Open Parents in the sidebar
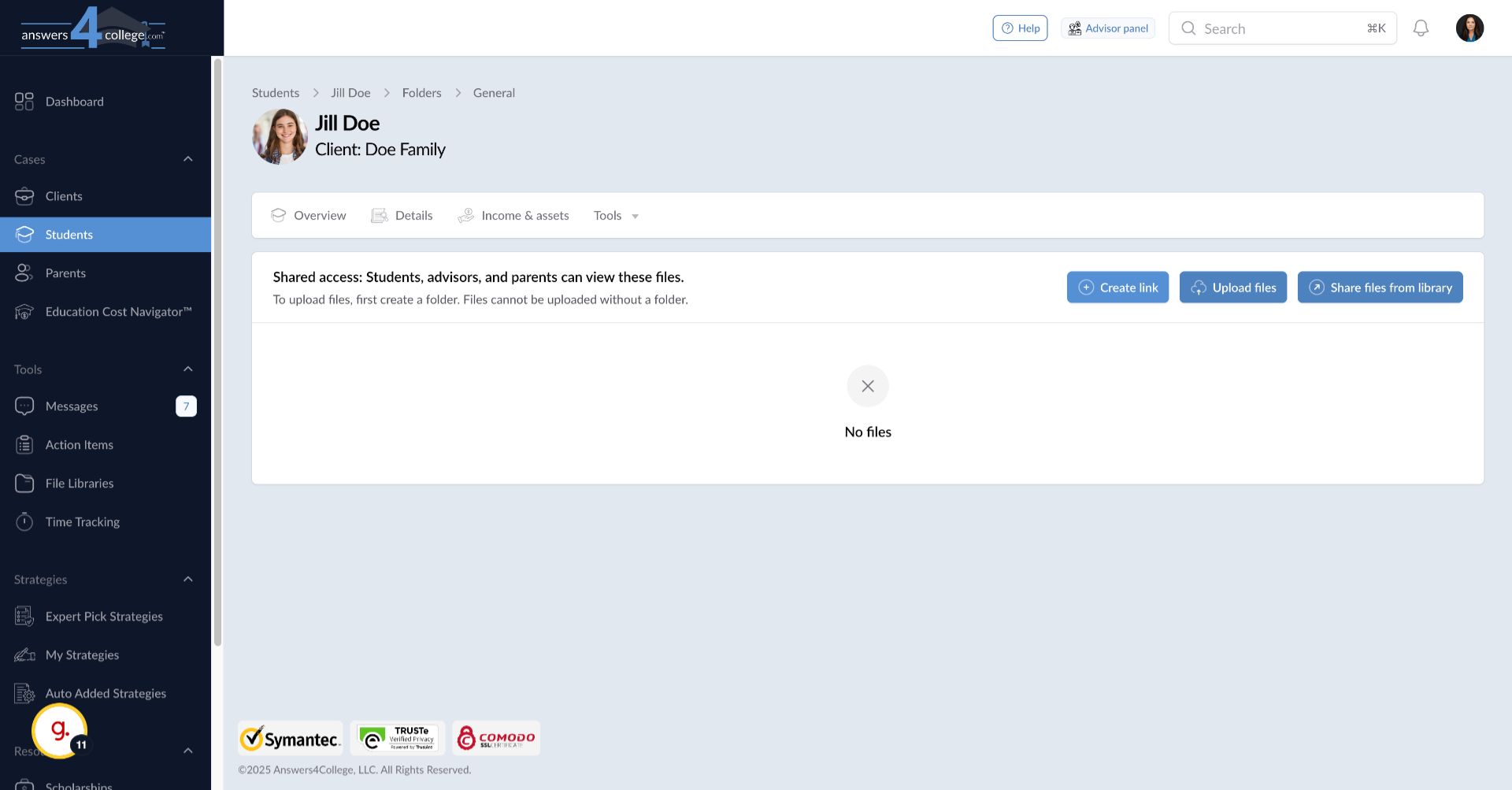Screen dimensions: 1512x790 pos(106,273)
